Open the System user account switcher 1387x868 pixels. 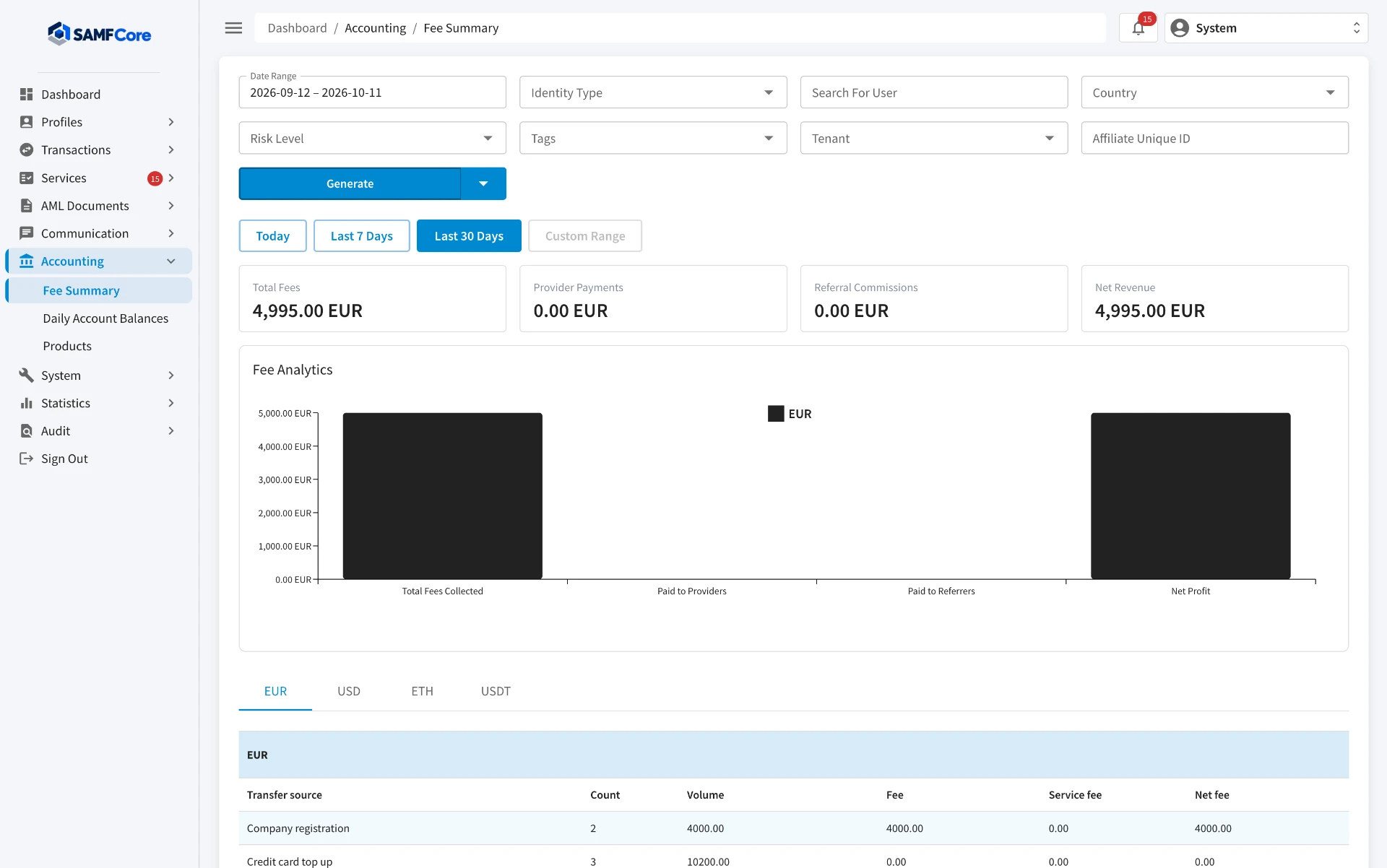[x=1266, y=28]
